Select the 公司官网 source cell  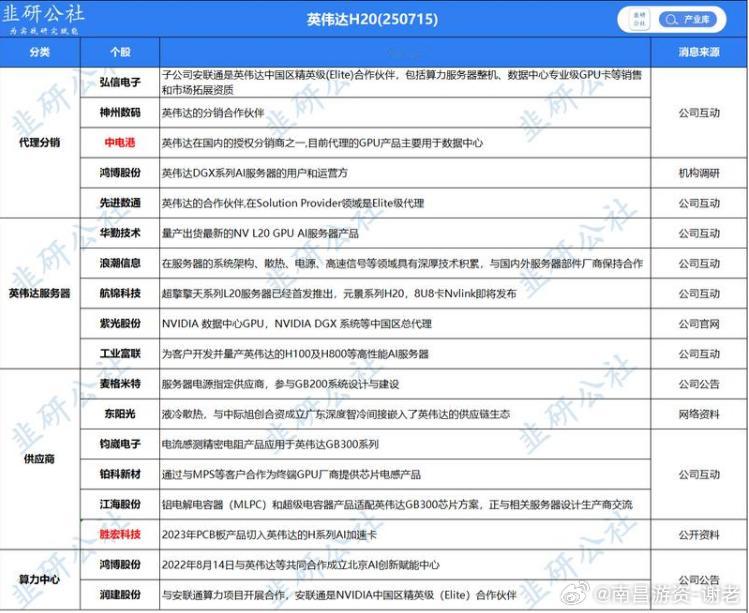(699, 323)
